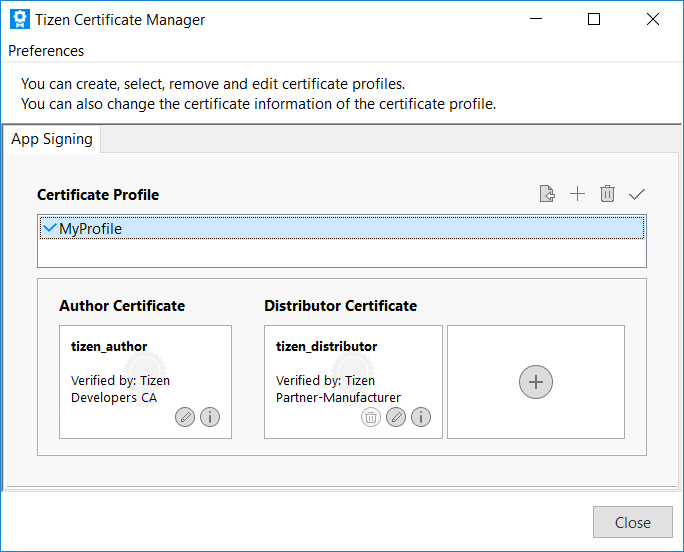This screenshot has height=552, width=684.
Task: Edit the tizen_distributor certificate
Action: (396, 417)
